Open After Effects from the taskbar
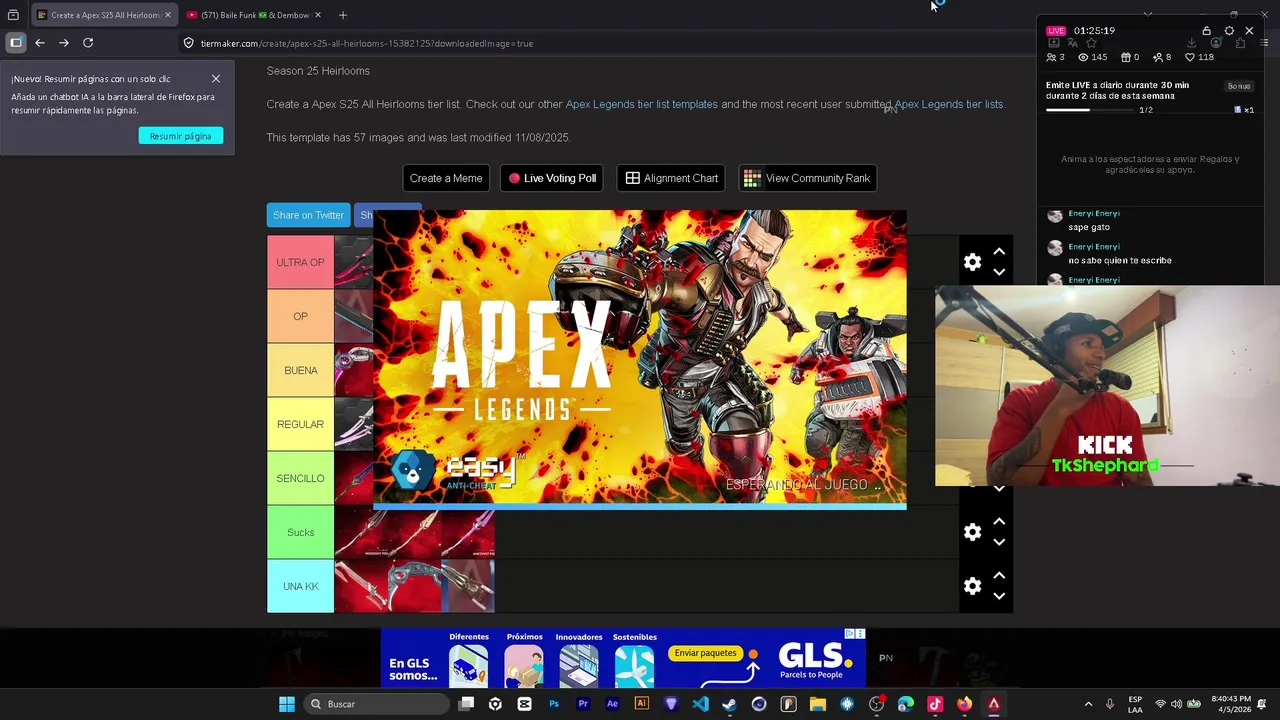The width and height of the screenshot is (1280, 720). click(612, 704)
